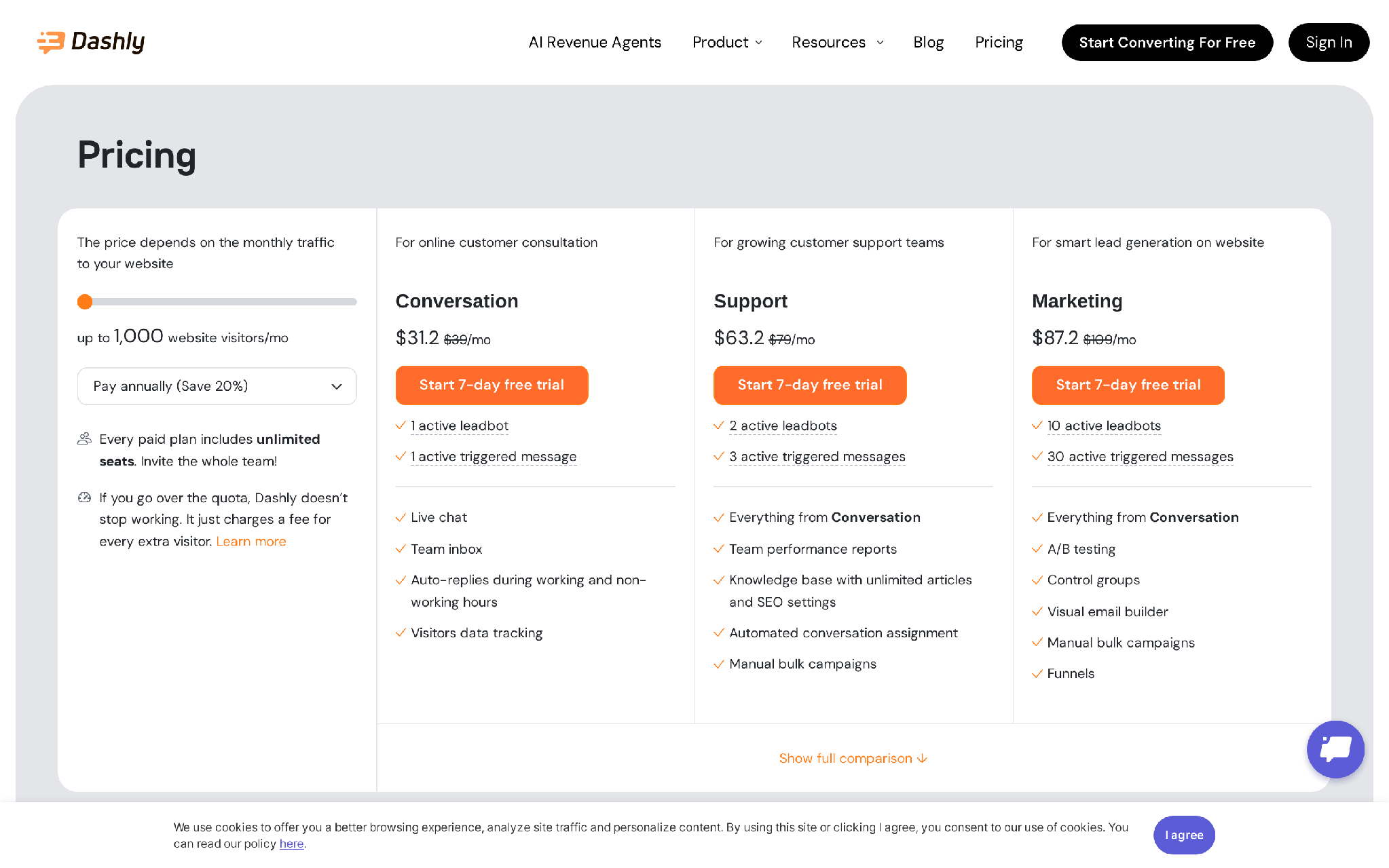Expand the Product menu
1389x868 pixels.
click(x=727, y=42)
